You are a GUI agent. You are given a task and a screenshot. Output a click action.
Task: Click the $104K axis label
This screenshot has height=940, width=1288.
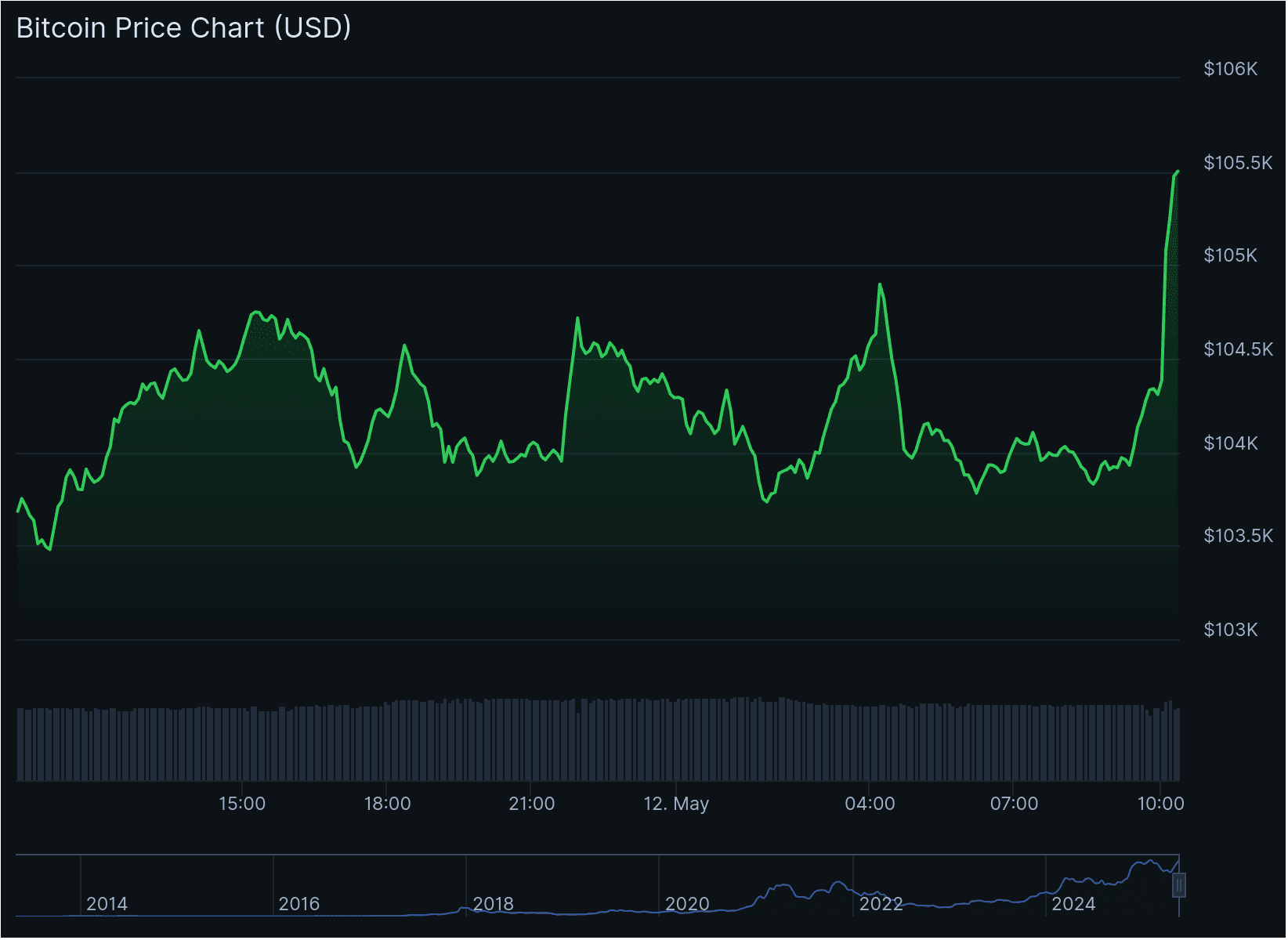coord(1231,443)
